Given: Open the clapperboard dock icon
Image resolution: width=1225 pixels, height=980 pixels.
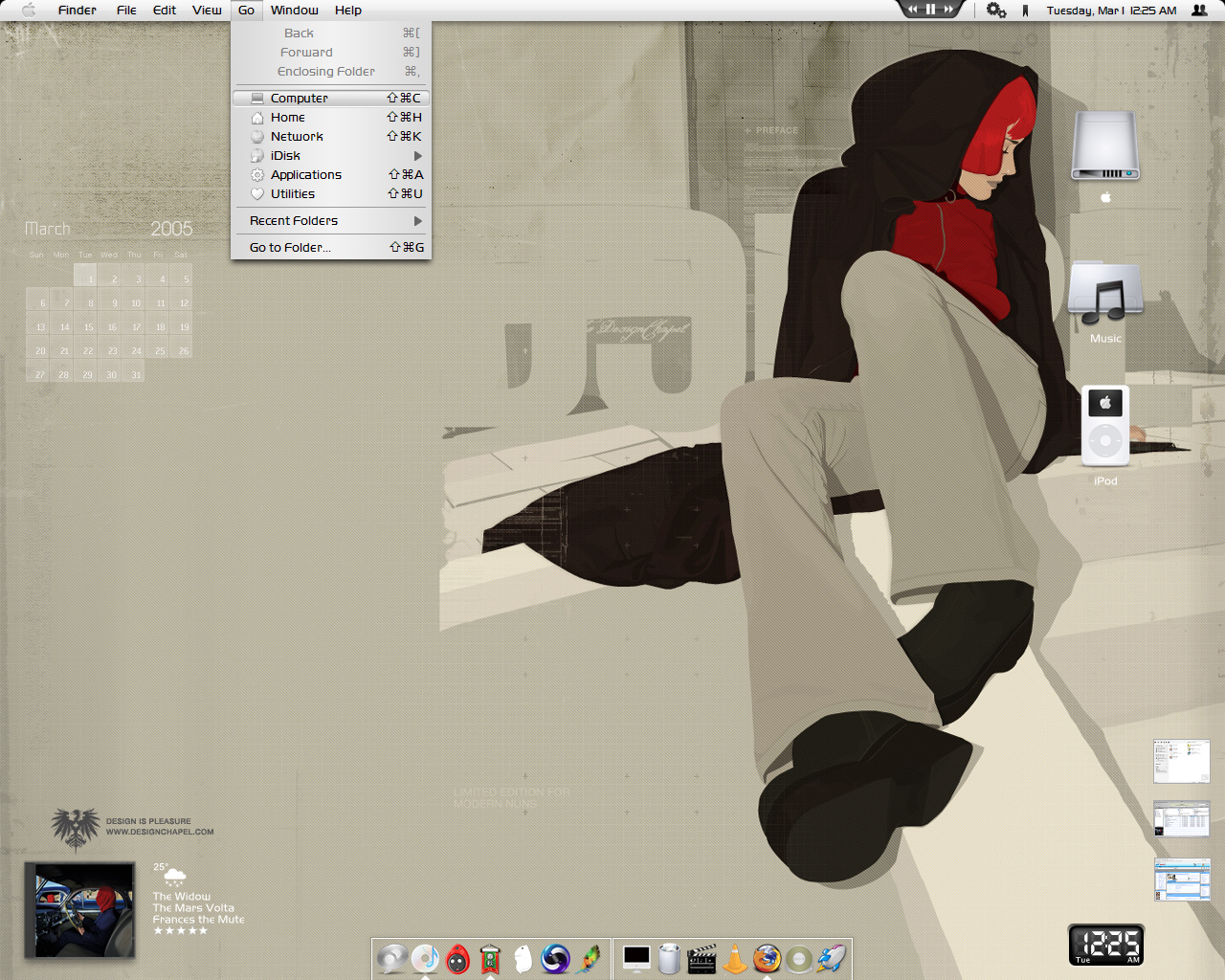Looking at the screenshot, I should point(702,958).
